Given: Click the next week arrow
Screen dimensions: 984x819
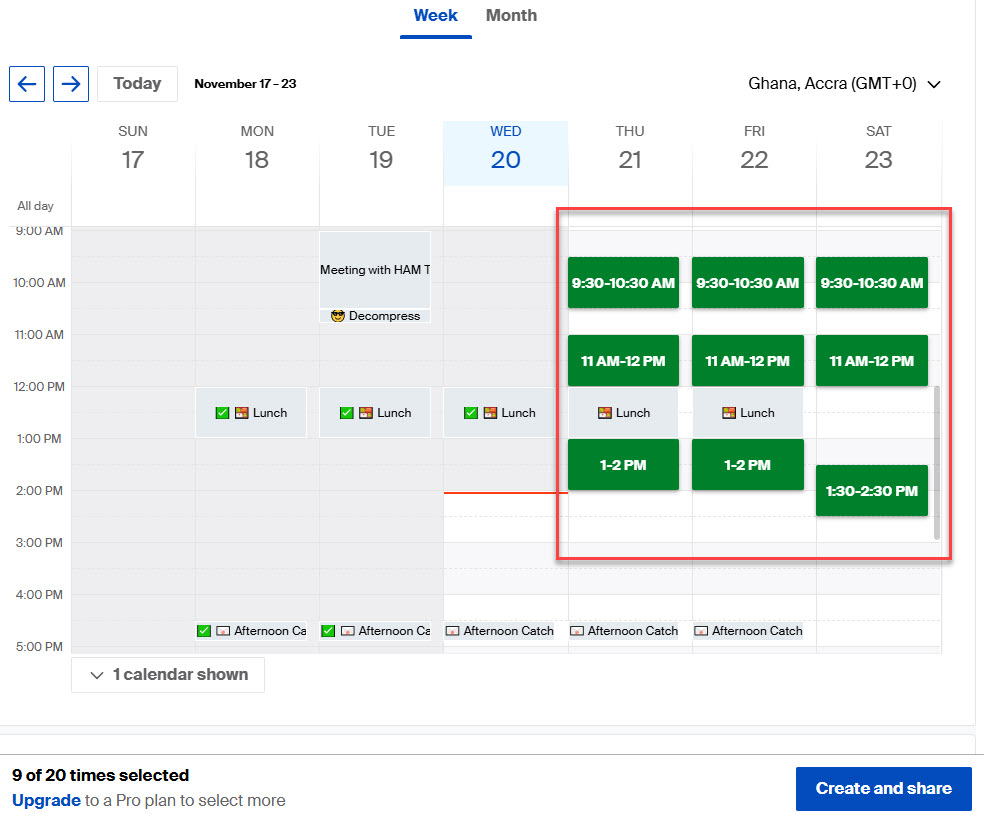Looking at the screenshot, I should click(x=70, y=84).
